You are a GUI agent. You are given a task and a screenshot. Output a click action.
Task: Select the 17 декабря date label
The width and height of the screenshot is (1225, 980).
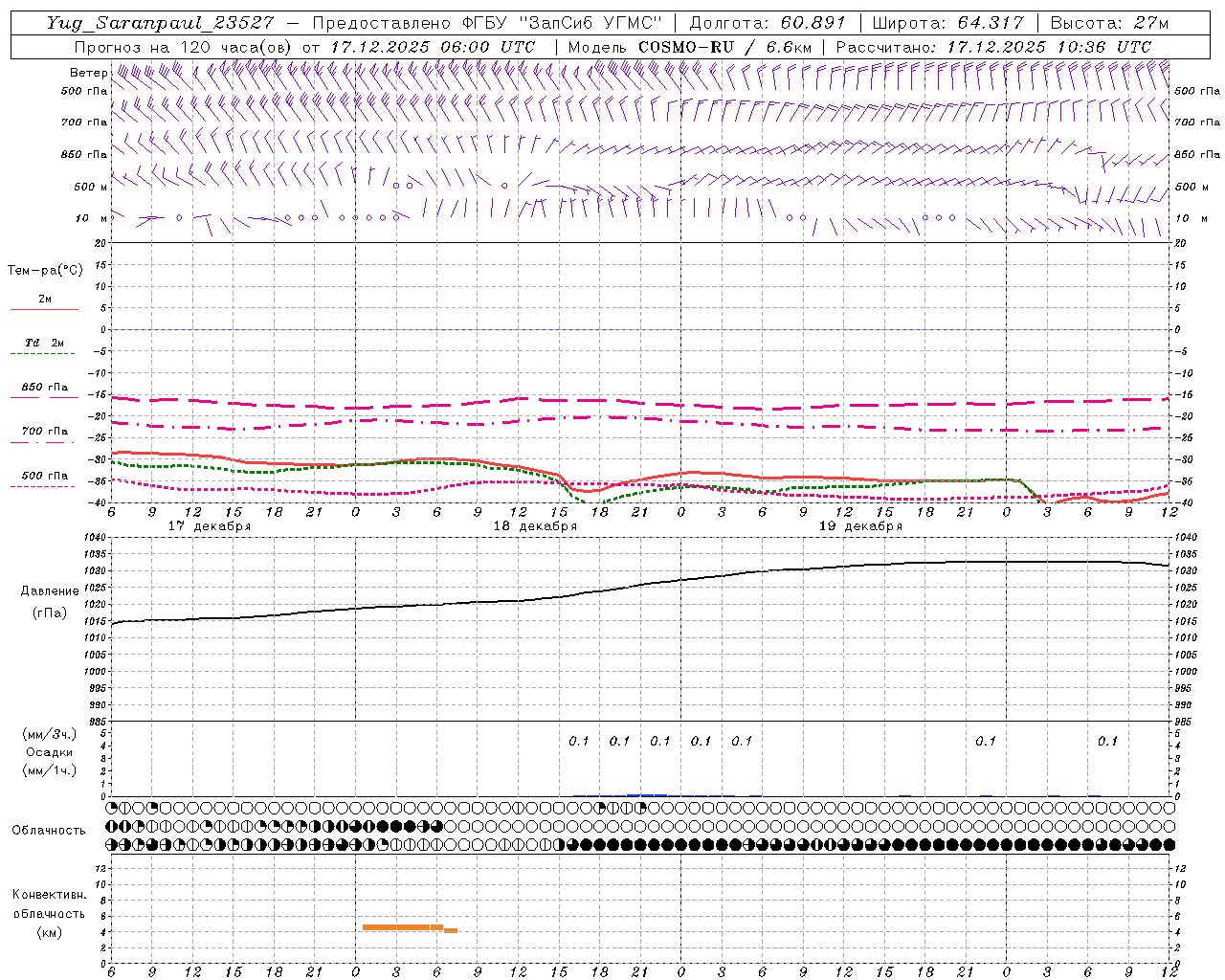tap(210, 526)
